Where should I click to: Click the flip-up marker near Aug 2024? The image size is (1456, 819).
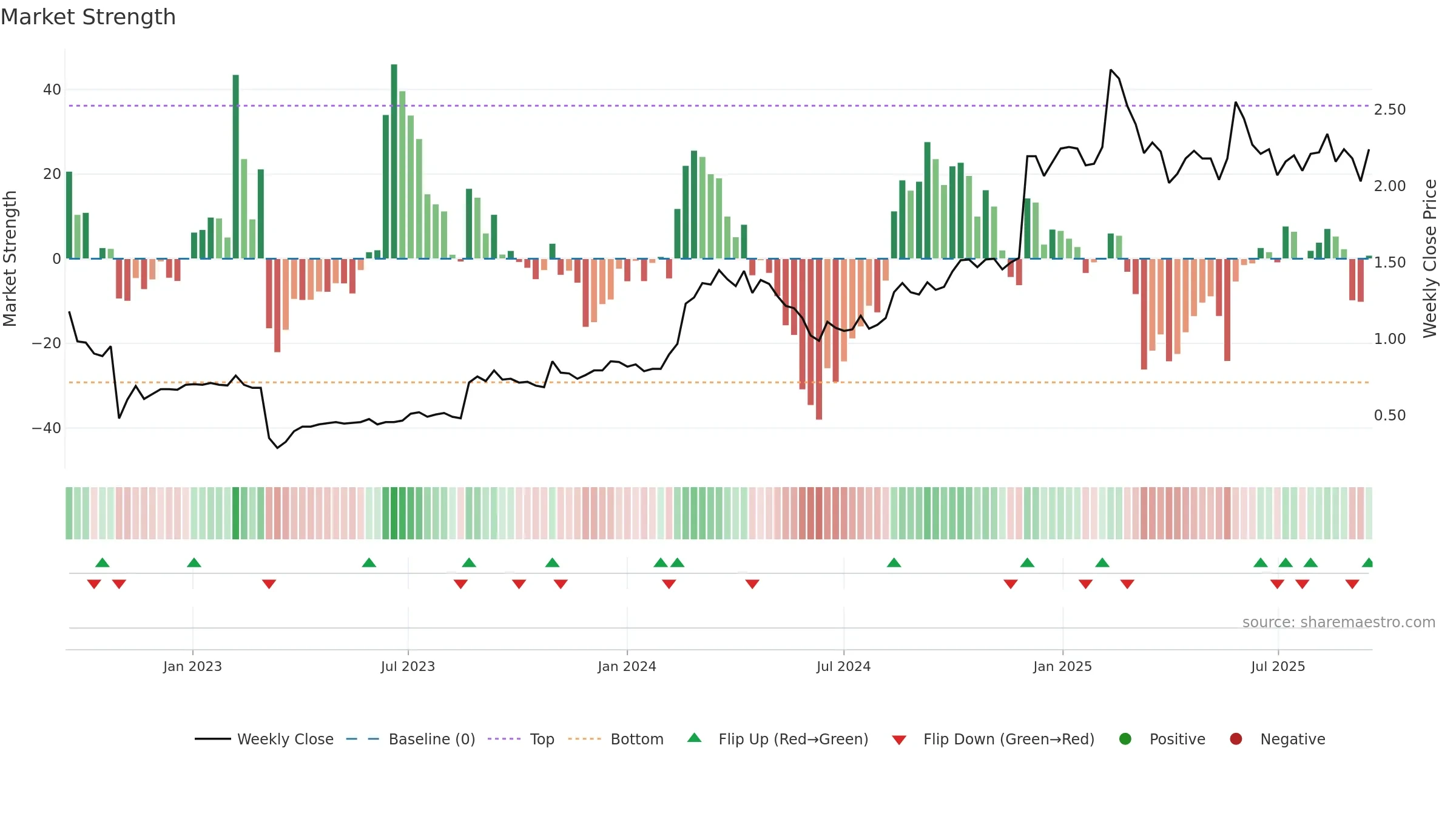(894, 562)
